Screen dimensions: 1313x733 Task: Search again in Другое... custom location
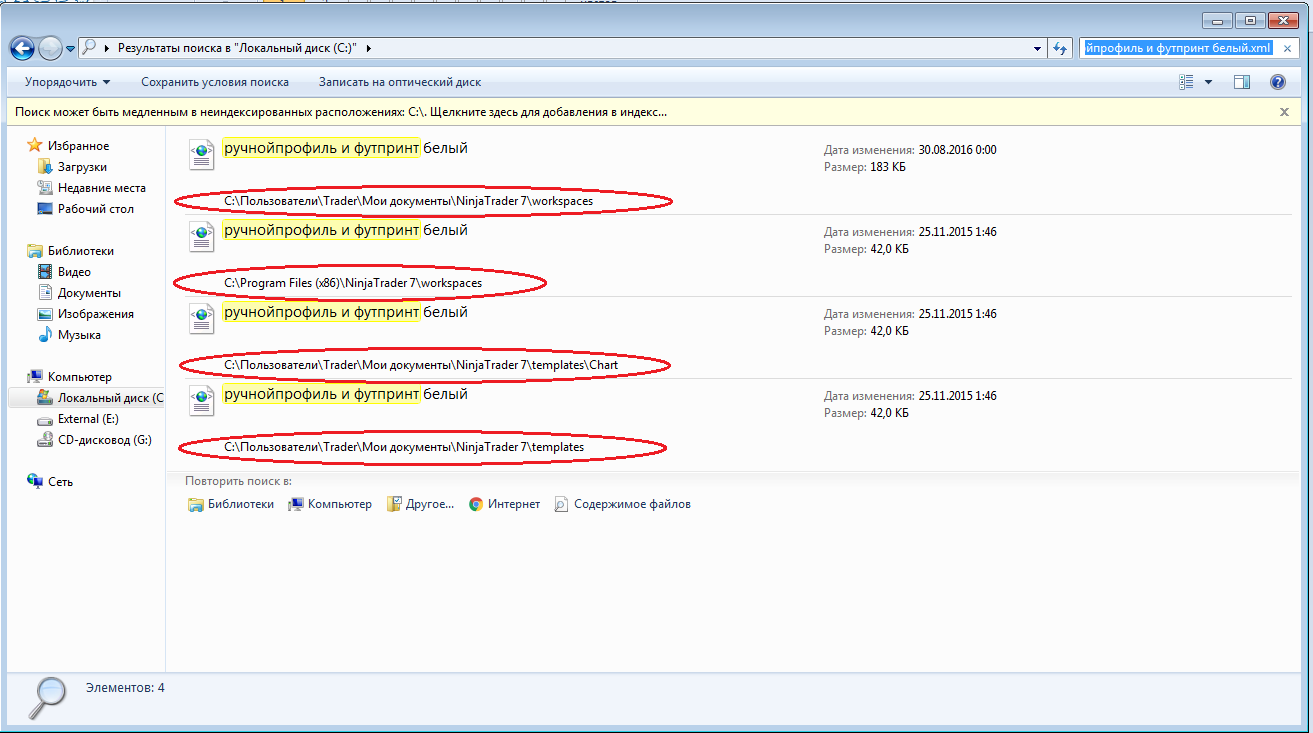point(420,504)
